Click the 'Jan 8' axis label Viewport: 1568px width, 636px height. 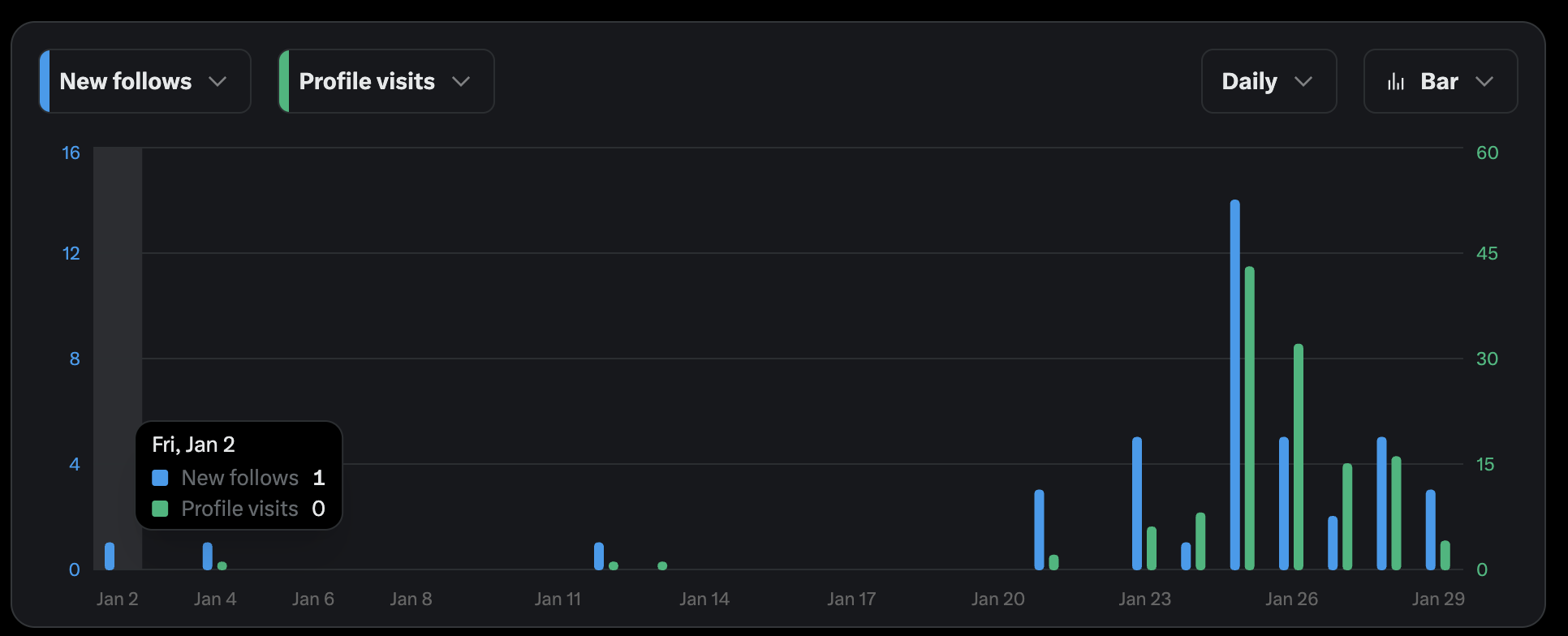[411, 599]
